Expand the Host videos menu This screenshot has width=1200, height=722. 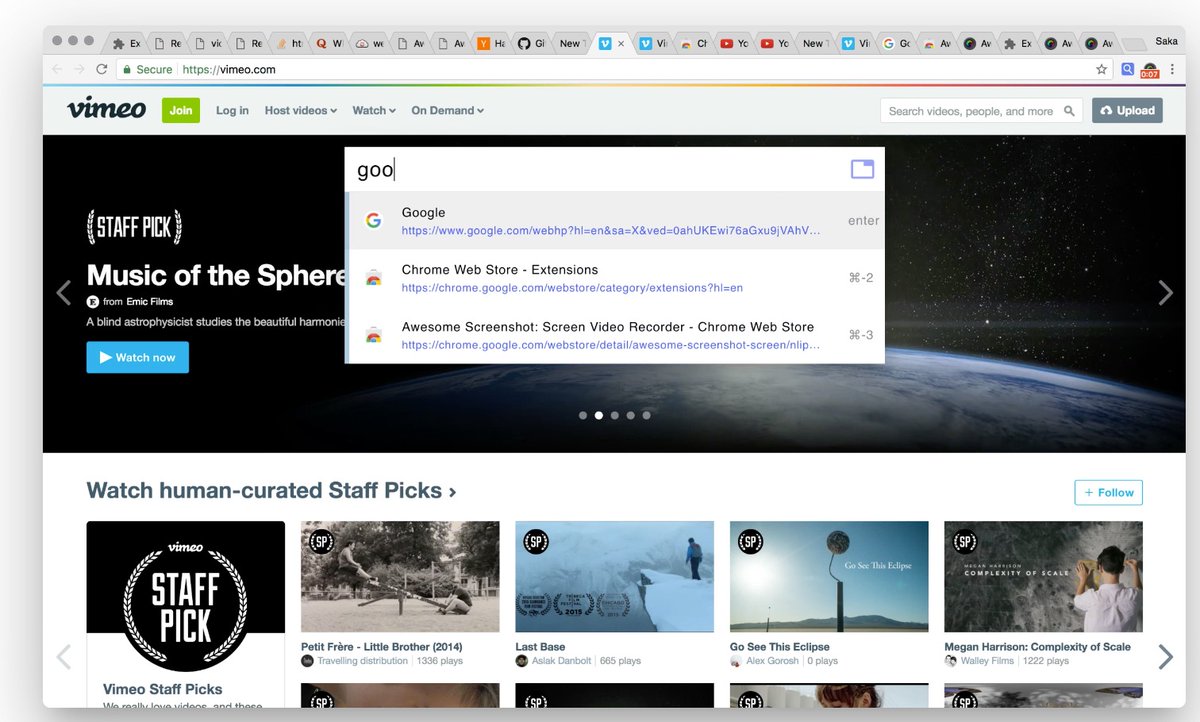[x=300, y=110]
